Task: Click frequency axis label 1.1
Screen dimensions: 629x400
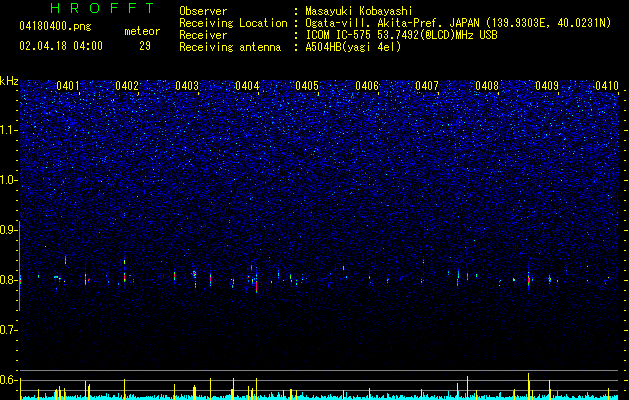Action: click(9, 130)
